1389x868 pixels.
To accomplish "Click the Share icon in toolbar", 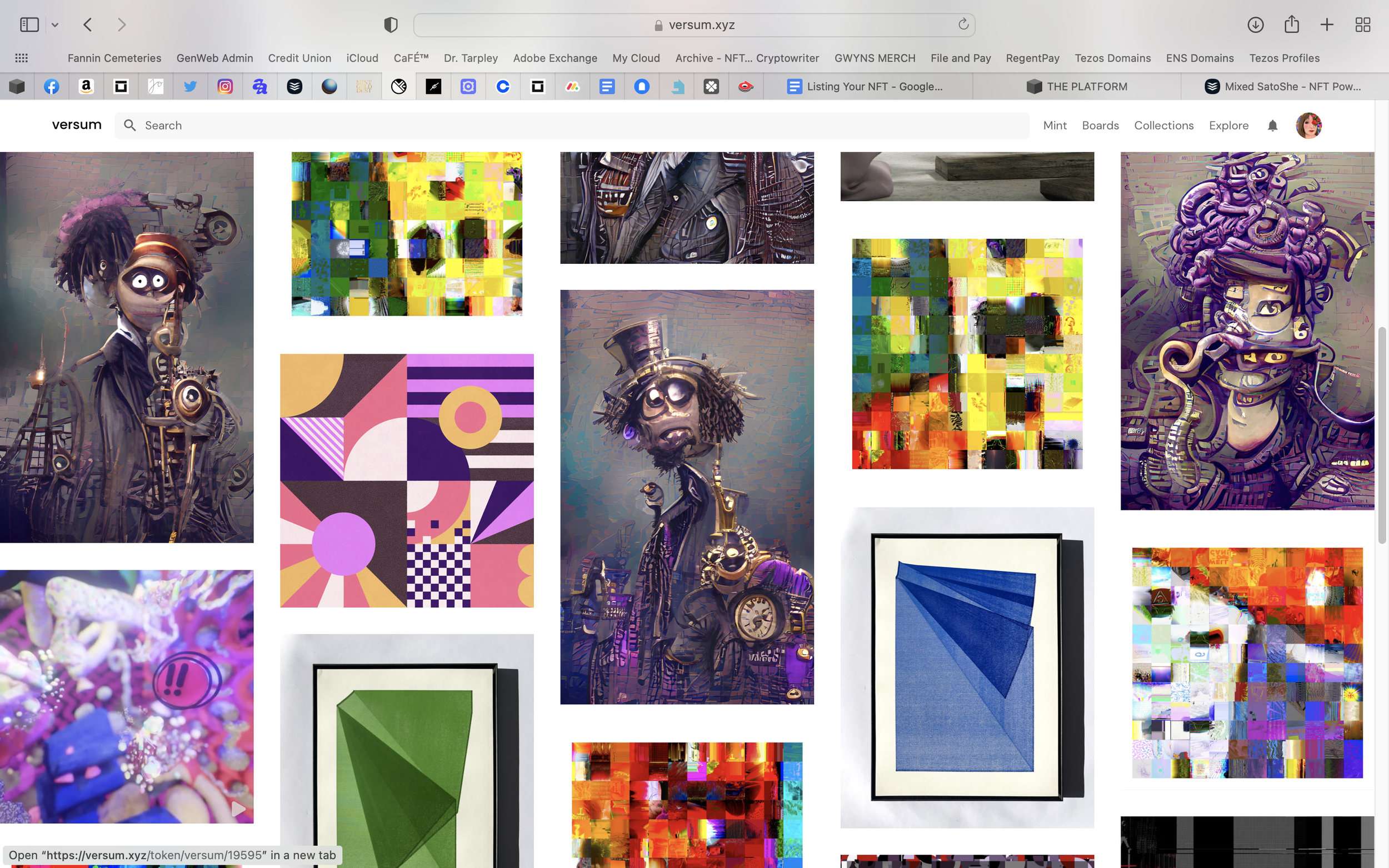I will pyautogui.click(x=1291, y=24).
